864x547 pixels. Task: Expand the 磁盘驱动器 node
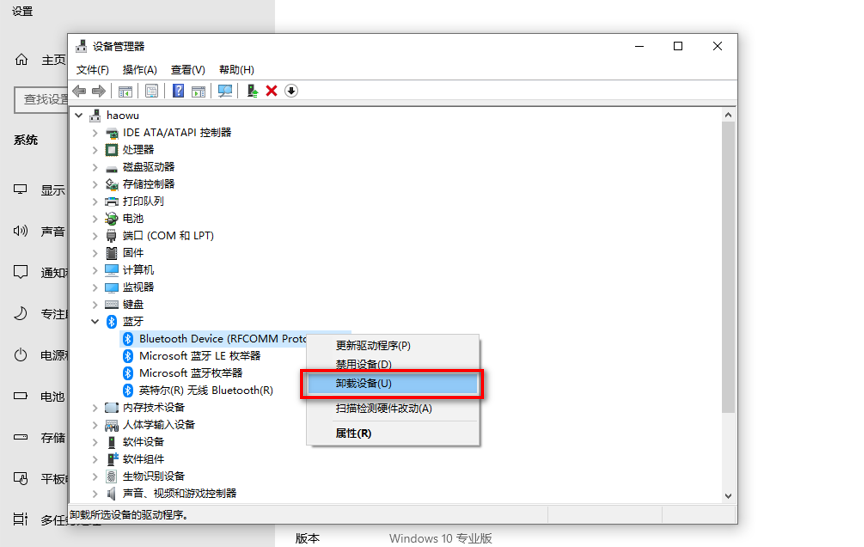coord(95,167)
